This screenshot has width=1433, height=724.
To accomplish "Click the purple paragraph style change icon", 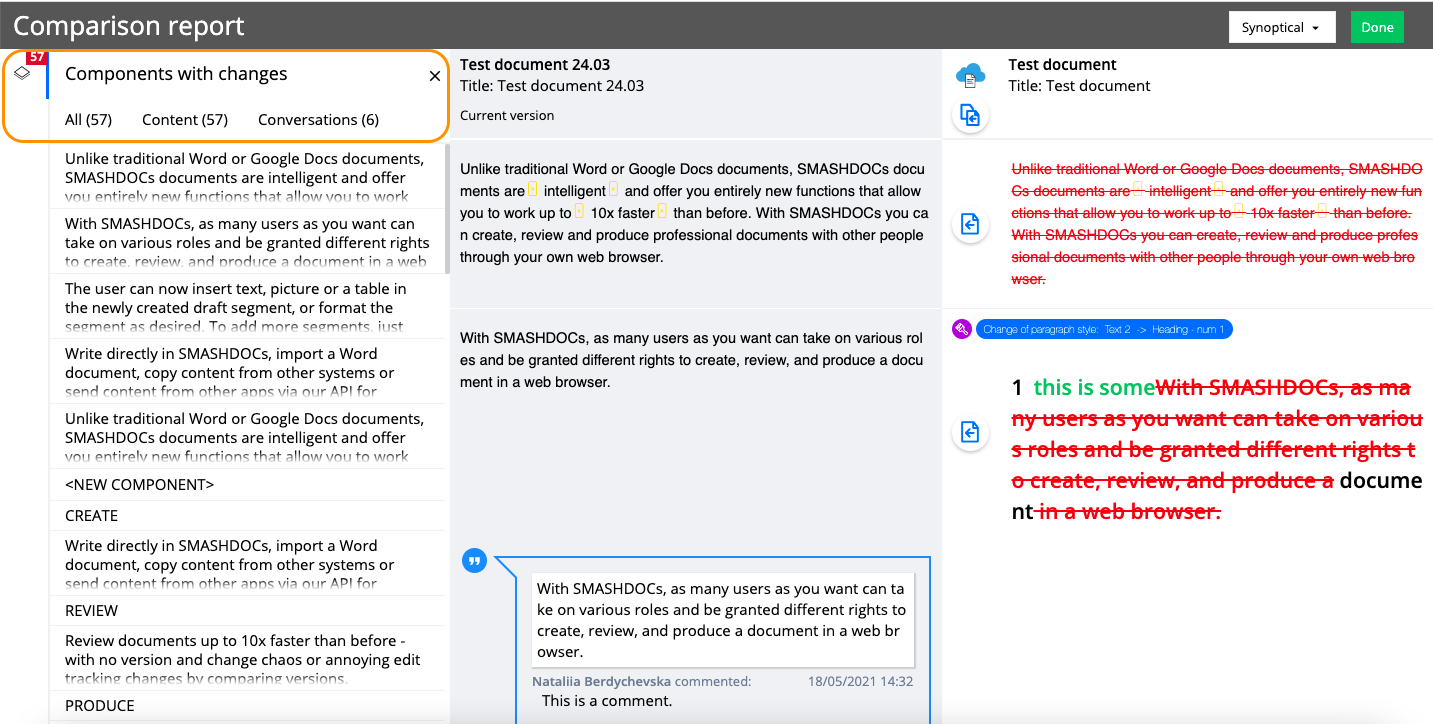I will [962, 329].
